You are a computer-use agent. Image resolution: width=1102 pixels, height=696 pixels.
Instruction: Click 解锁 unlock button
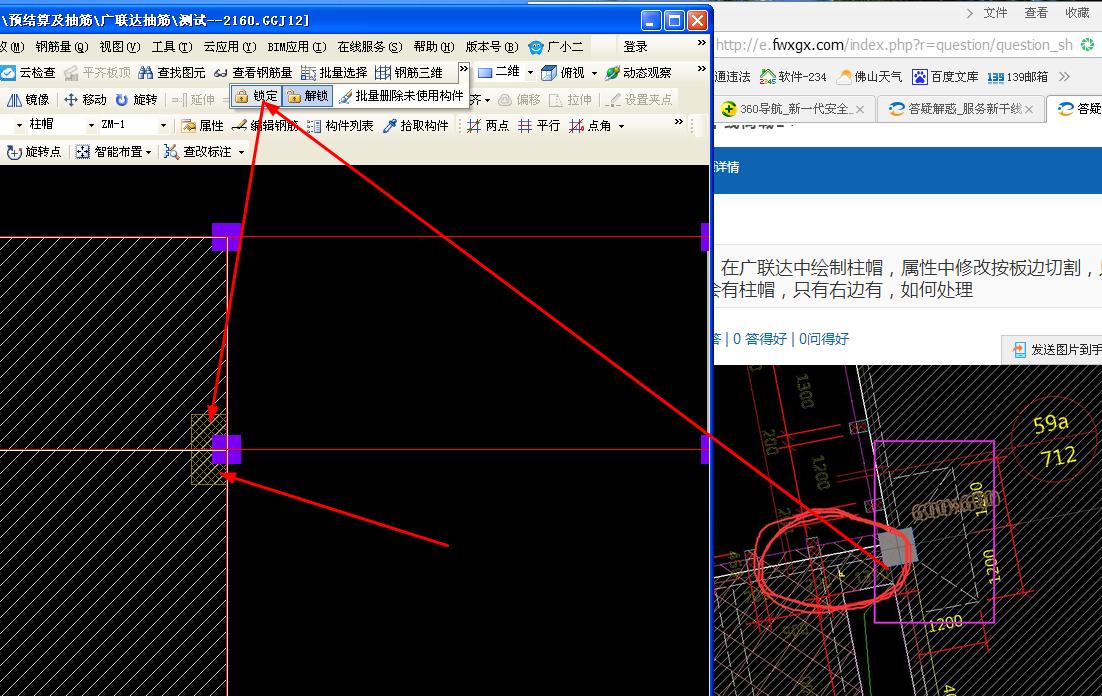[x=307, y=96]
